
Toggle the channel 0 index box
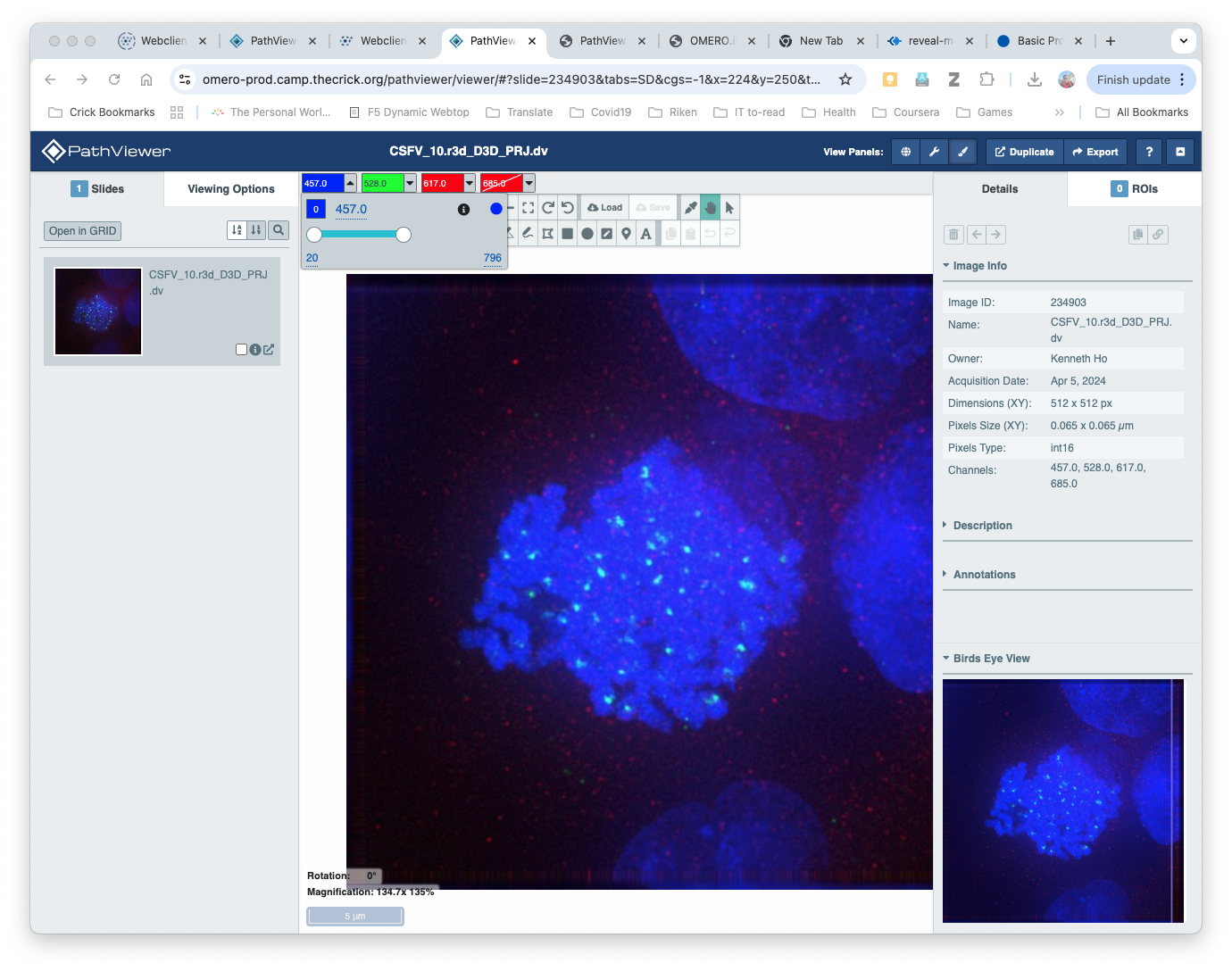[x=316, y=209]
